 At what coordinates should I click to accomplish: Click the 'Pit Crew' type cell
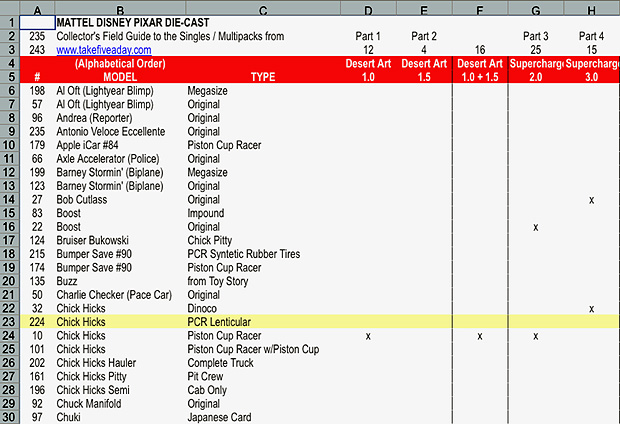click(205, 376)
